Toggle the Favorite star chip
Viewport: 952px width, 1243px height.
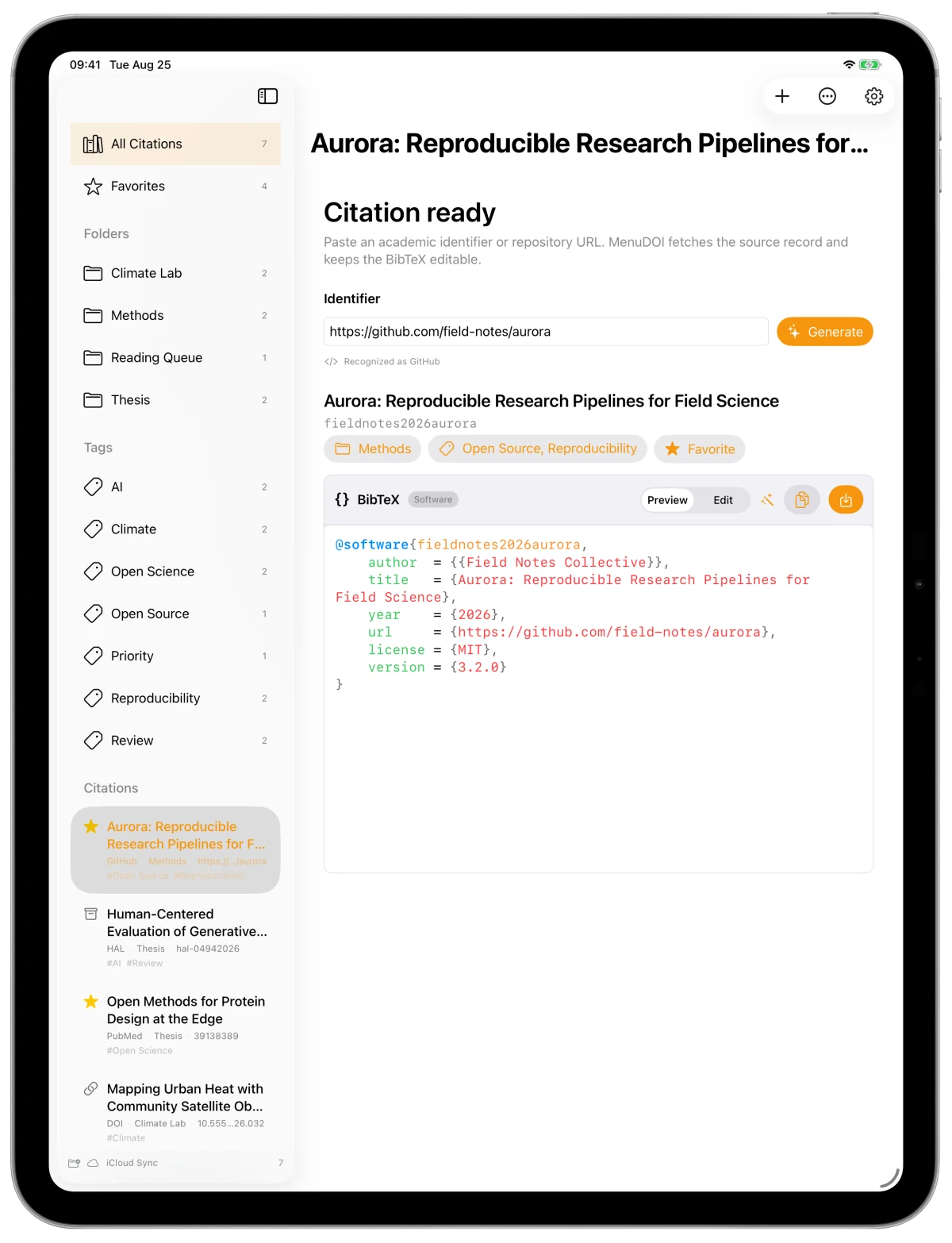700,449
